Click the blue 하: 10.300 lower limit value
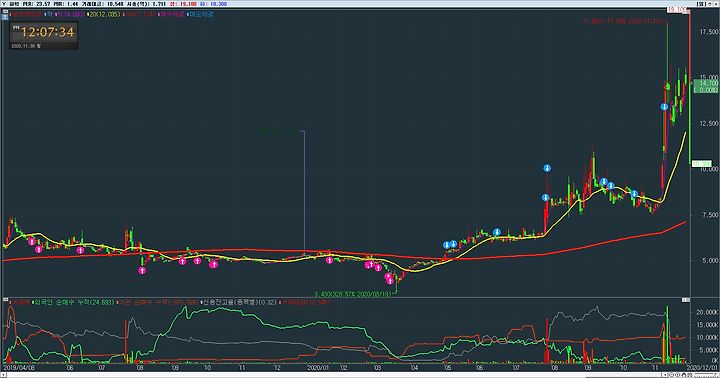Image resolution: width=720 pixels, height=378 pixels. point(213,4)
